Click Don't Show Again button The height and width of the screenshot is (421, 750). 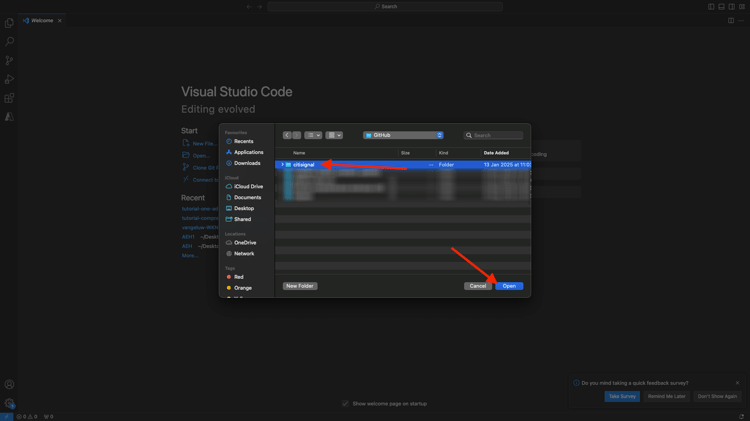tap(717, 397)
